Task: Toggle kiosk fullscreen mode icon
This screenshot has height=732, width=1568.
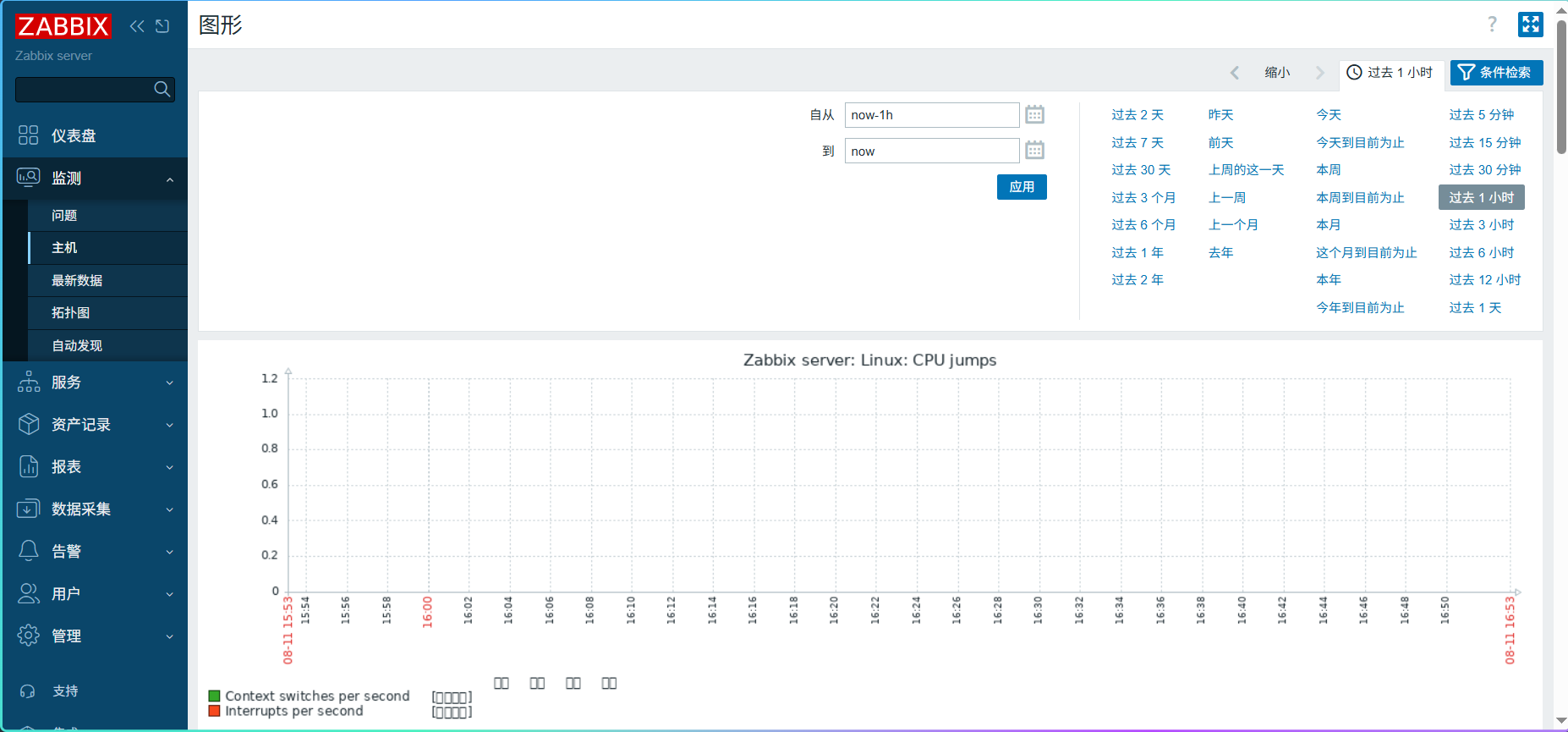Action: click(x=1531, y=25)
